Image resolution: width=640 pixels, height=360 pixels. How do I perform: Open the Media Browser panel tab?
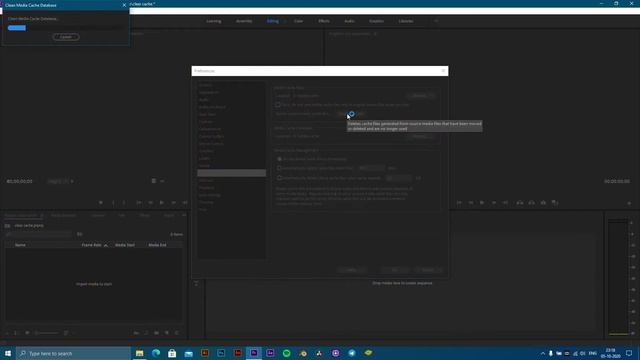(64, 215)
